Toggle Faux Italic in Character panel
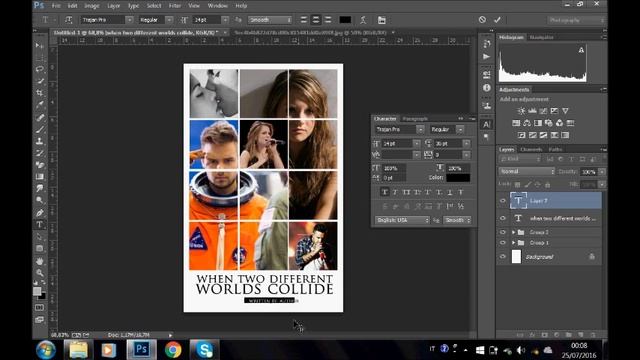 (395, 192)
